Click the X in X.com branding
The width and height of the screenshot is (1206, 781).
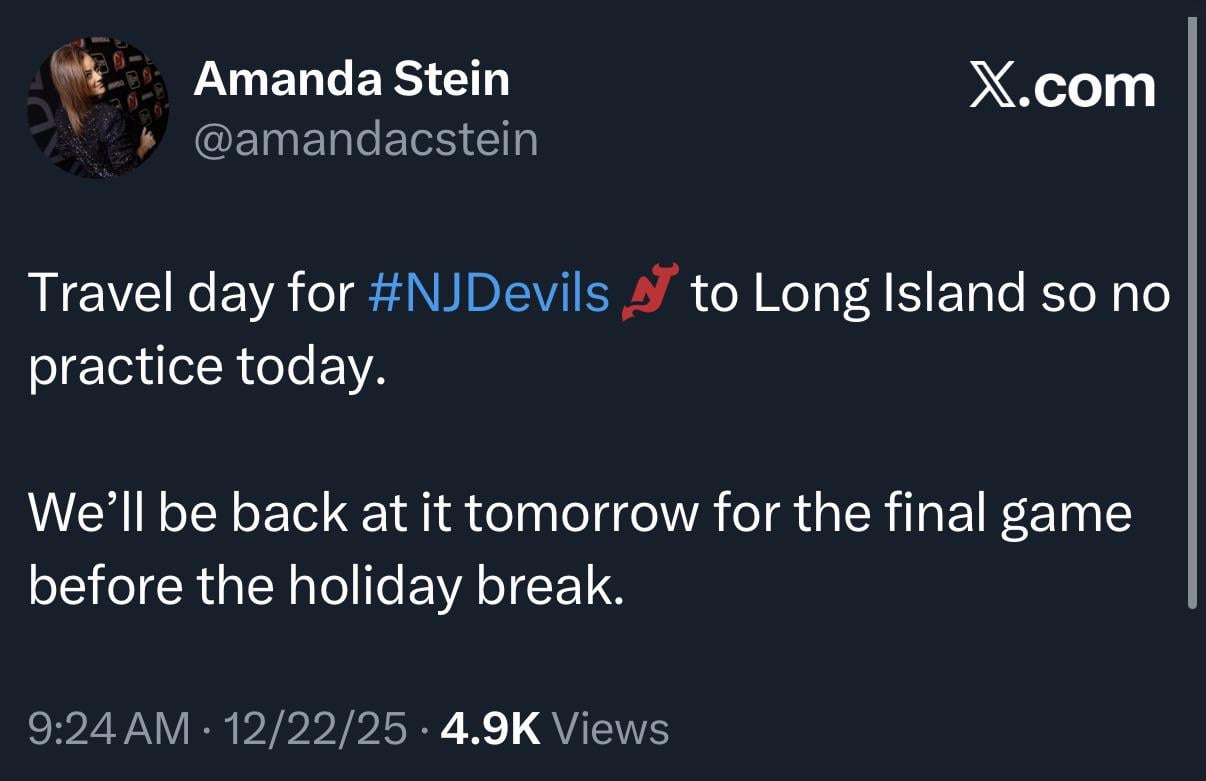click(x=991, y=87)
